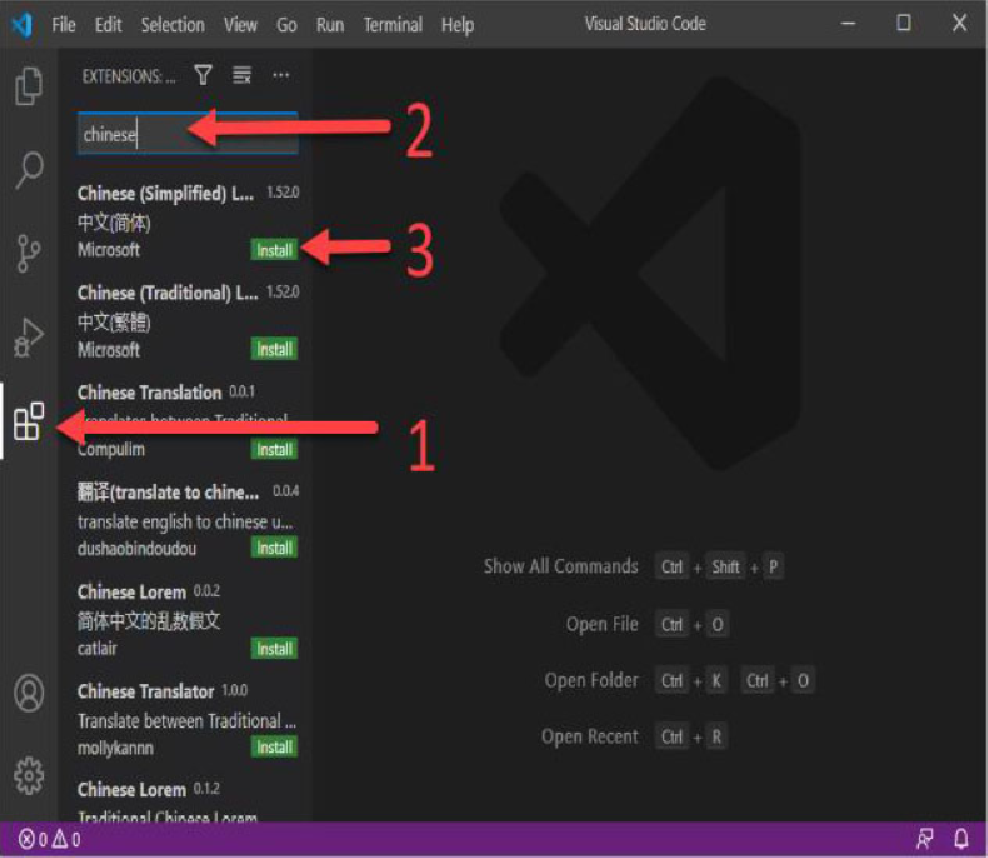Screen dimensions: 988x858
Task: Open the View menu
Action: pos(241,25)
